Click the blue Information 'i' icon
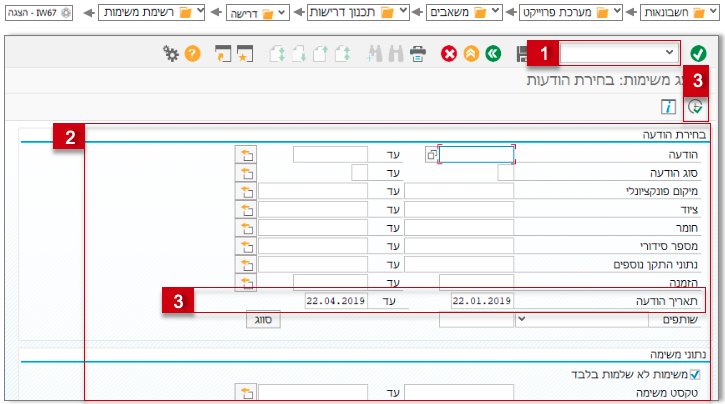 click(x=668, y=107)
